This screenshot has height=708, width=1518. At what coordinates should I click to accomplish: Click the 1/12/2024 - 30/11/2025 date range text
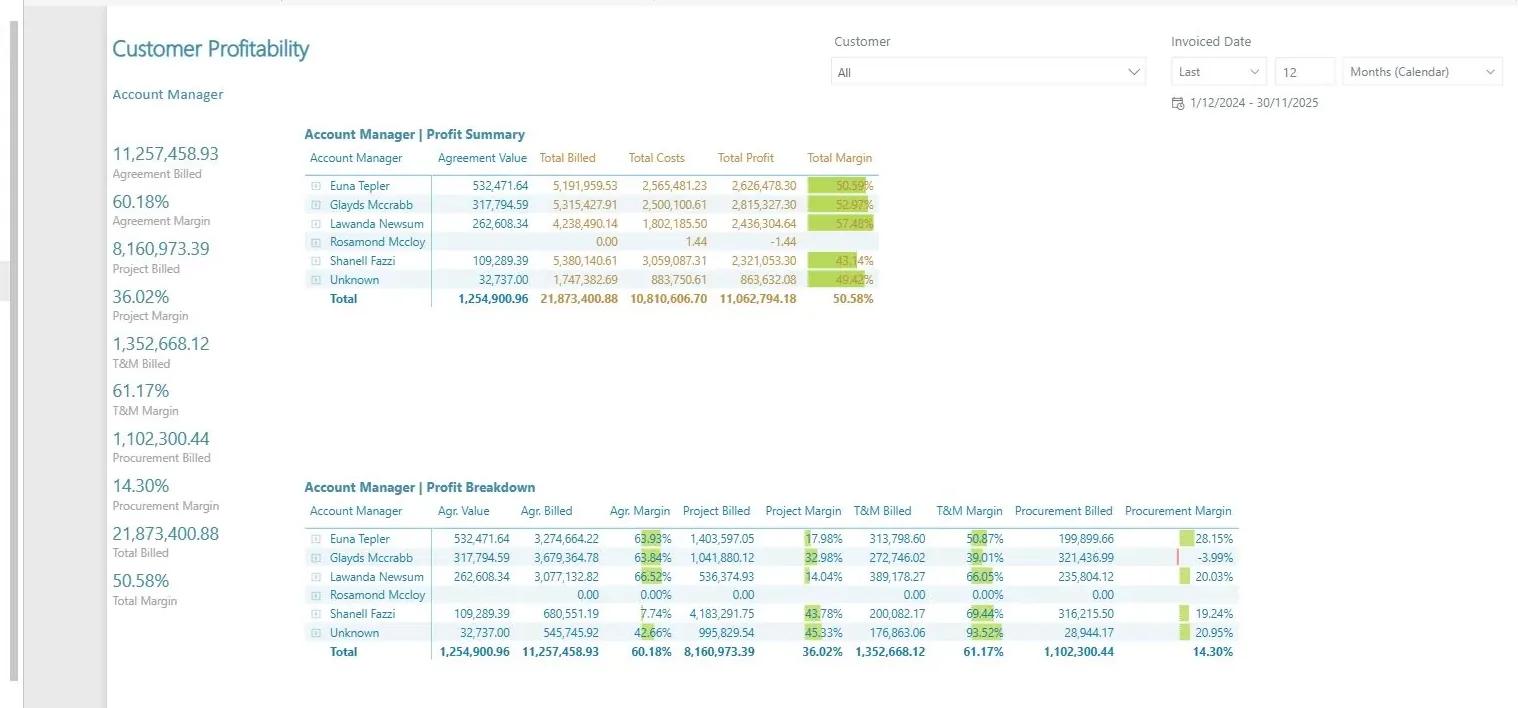(1254, 103)
